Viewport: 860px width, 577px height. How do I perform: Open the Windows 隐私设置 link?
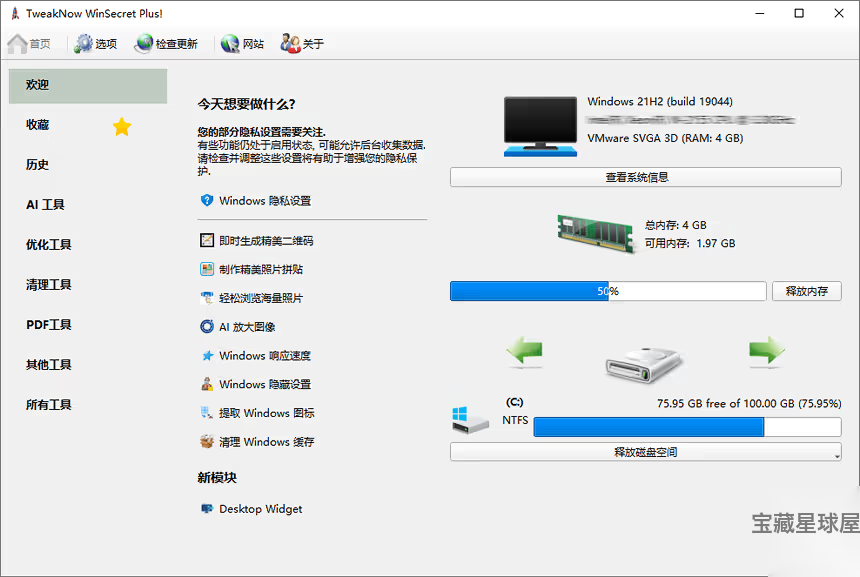[x=265, y=201]
